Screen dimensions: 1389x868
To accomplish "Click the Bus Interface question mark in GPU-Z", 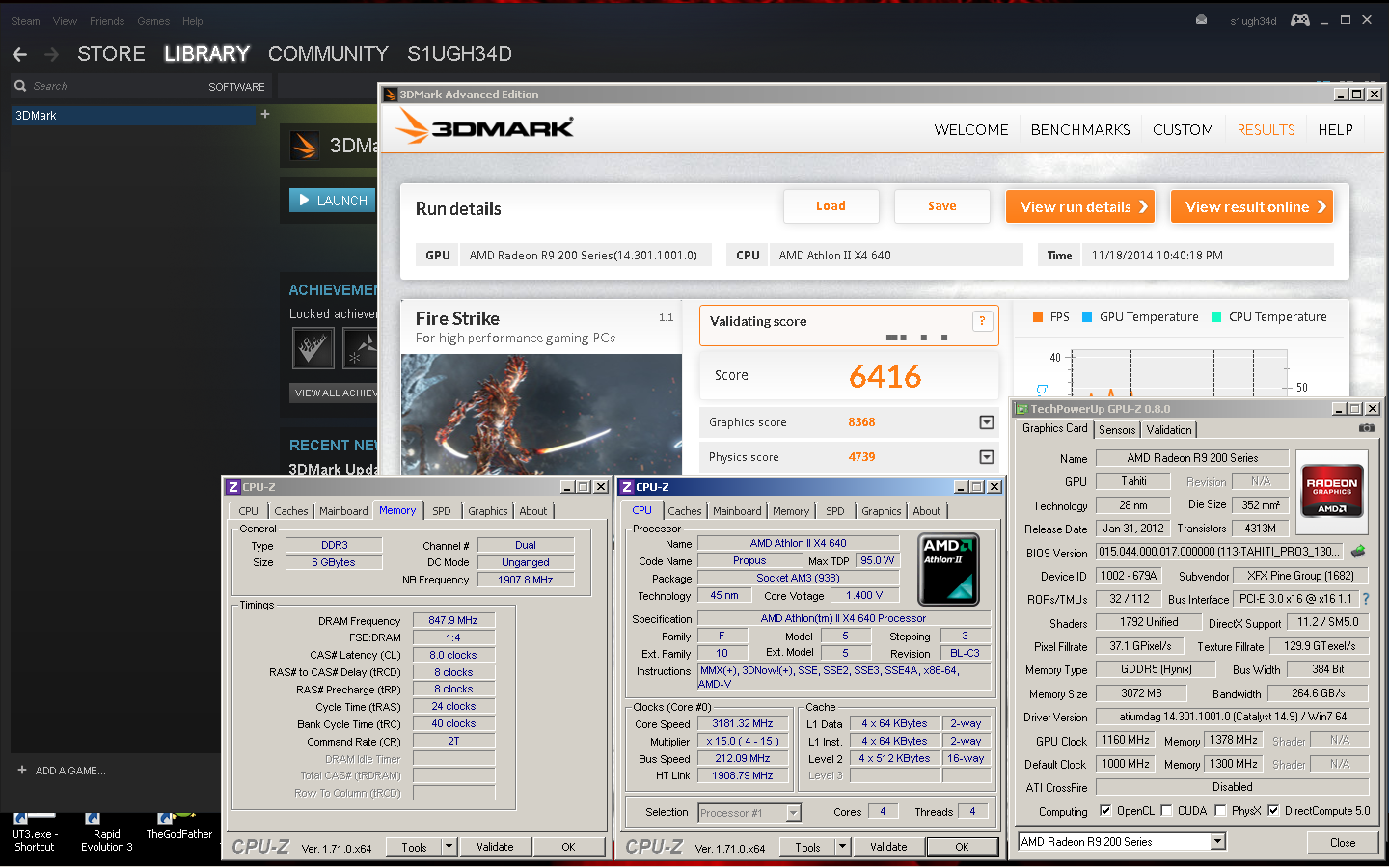I will (x=1365, y=599).
